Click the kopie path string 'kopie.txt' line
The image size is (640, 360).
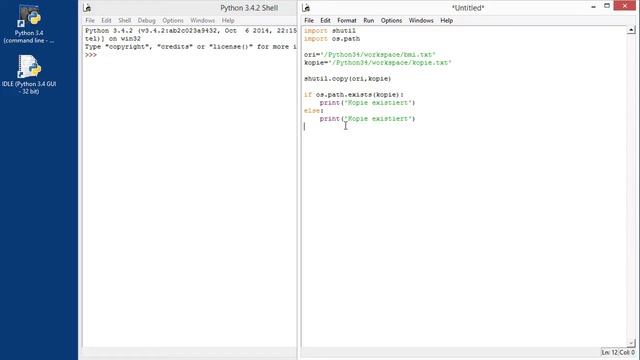point(378,63)
